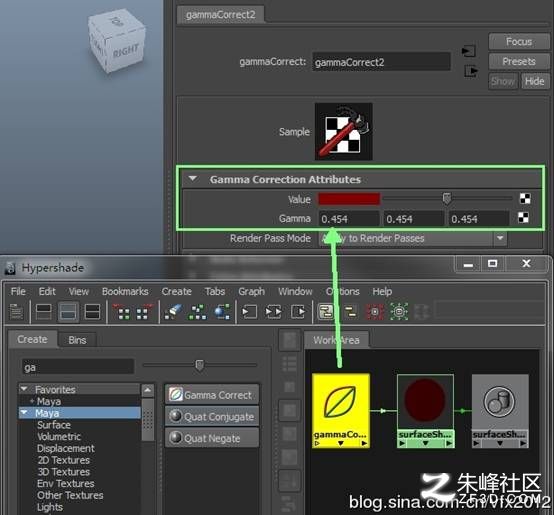Go to output connection icon in Attribute Editor
The image size is (554, 515).
point(471,71)
